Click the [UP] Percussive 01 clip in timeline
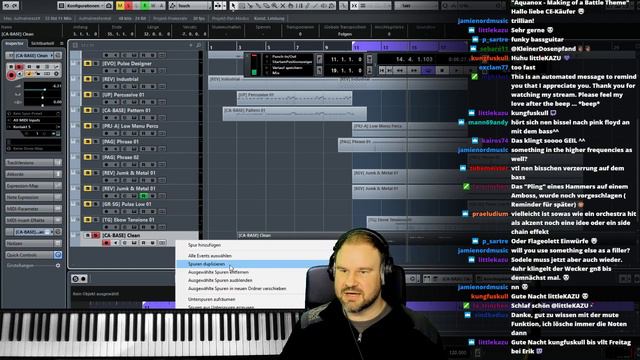The image size is (640, 360). coord(294,98)
